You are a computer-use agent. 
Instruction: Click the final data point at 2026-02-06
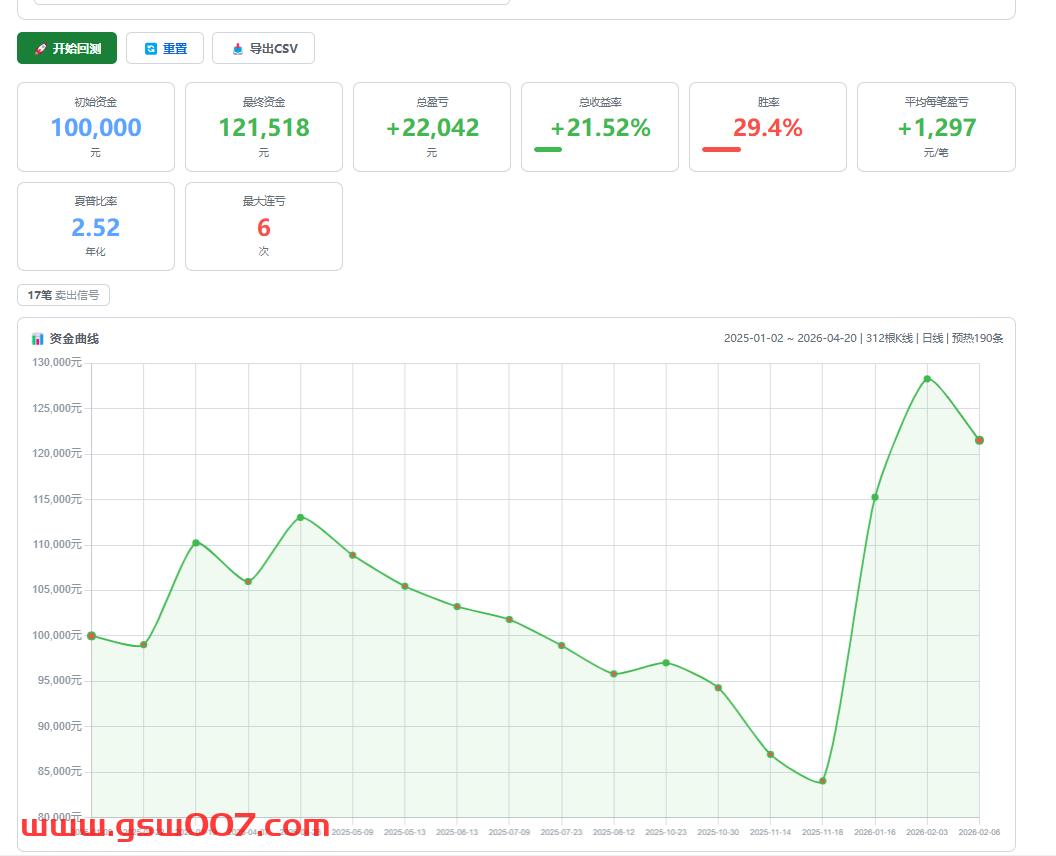coord(979,440)
